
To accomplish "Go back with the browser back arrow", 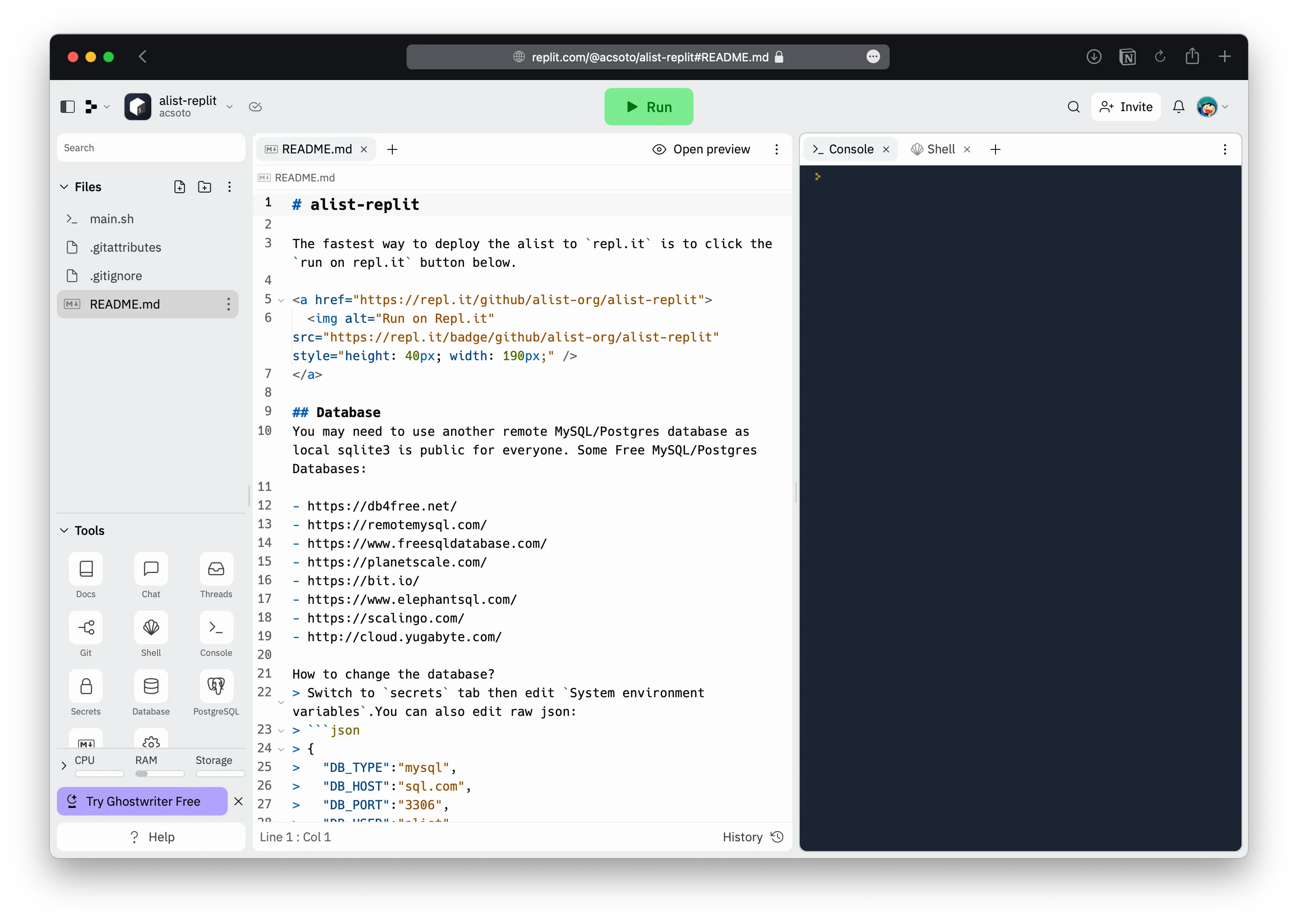I will (x=143, y=57).
